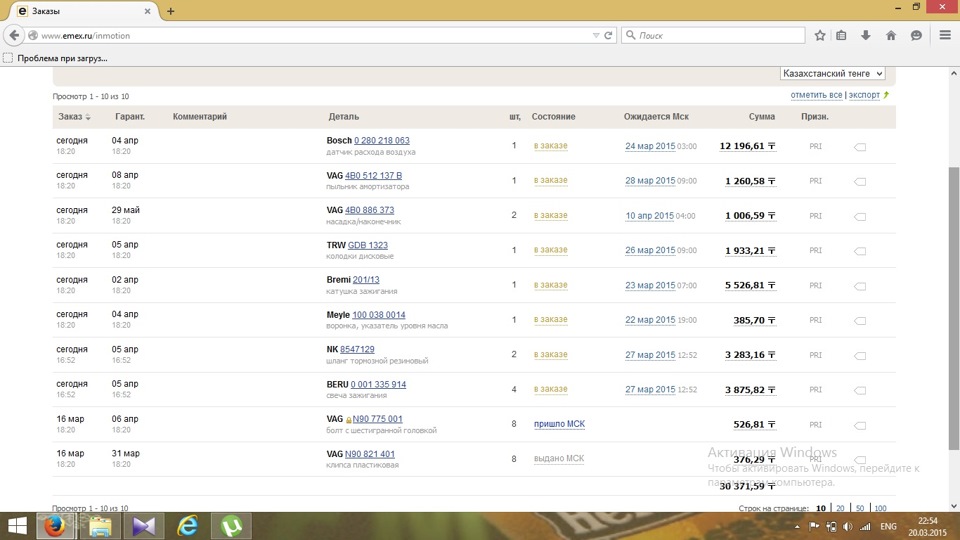960x540 pixels.
Task: Open the bookmarks list icon
Action: (x=841, y=36)
